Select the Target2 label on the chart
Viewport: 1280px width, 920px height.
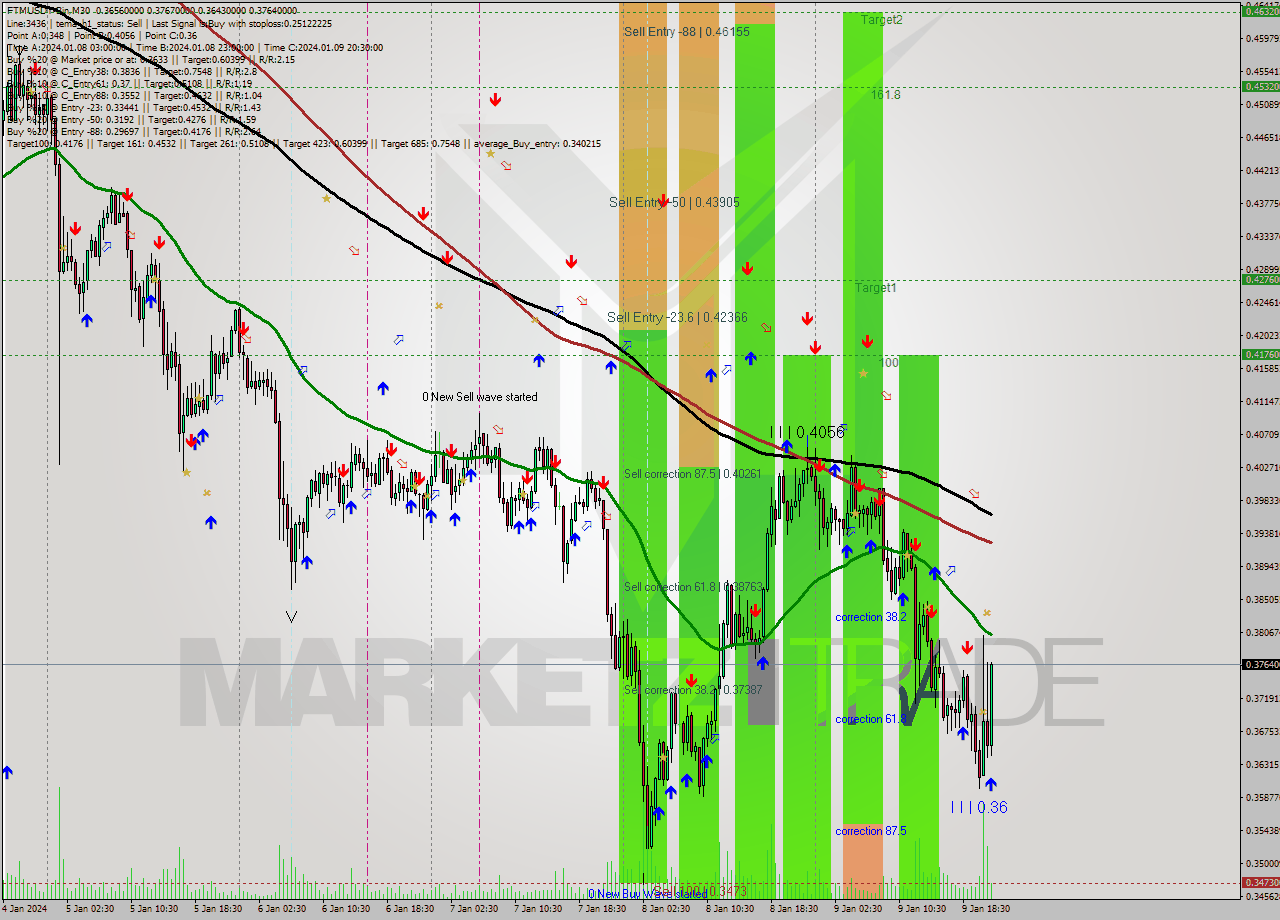[881, 20]
